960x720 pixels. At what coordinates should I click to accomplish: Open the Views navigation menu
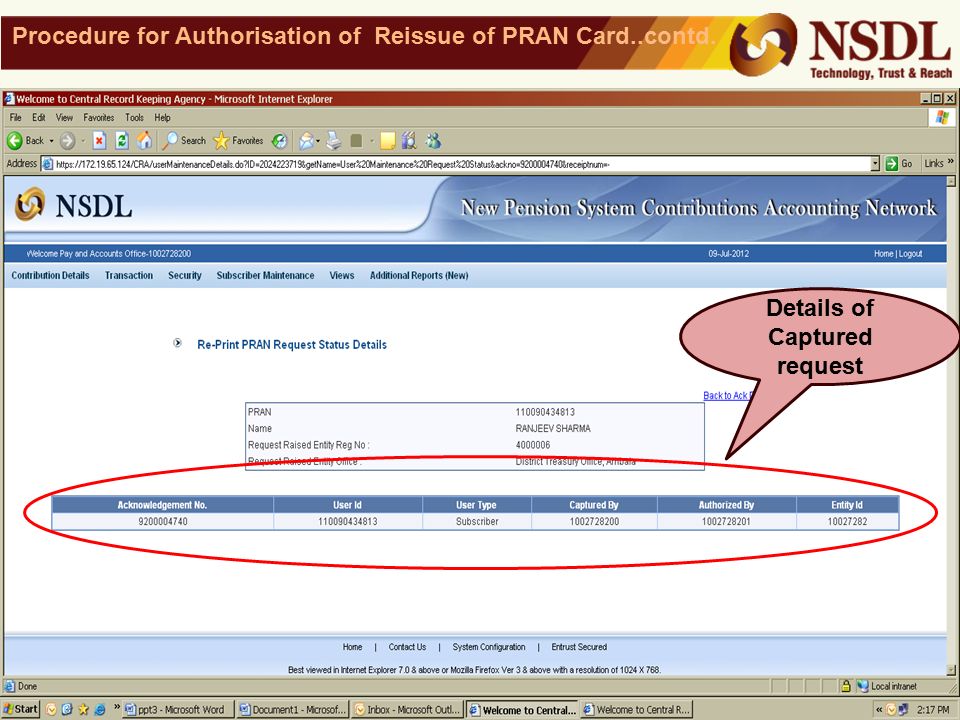point(342,276)
